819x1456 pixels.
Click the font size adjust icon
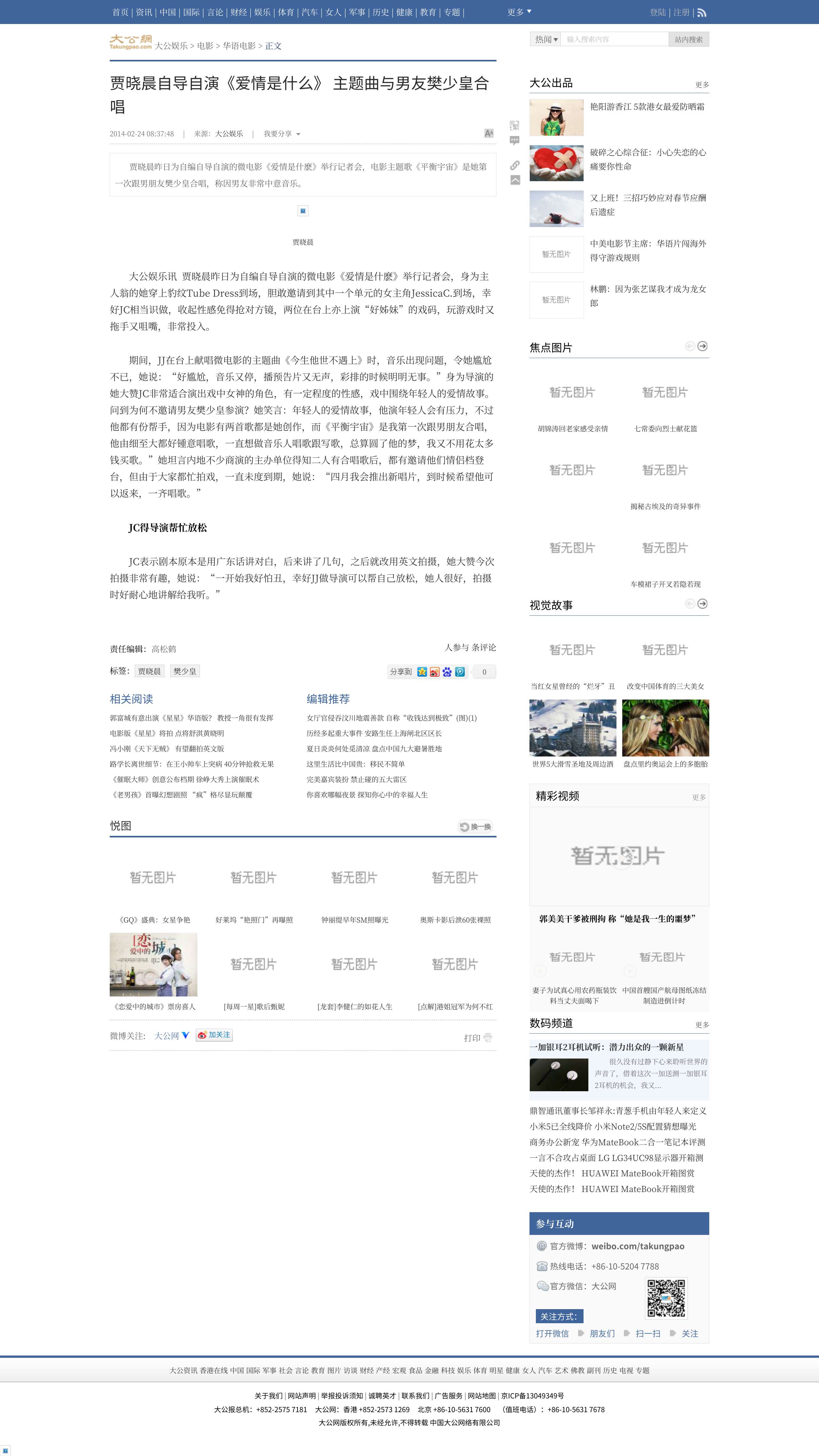489,133
